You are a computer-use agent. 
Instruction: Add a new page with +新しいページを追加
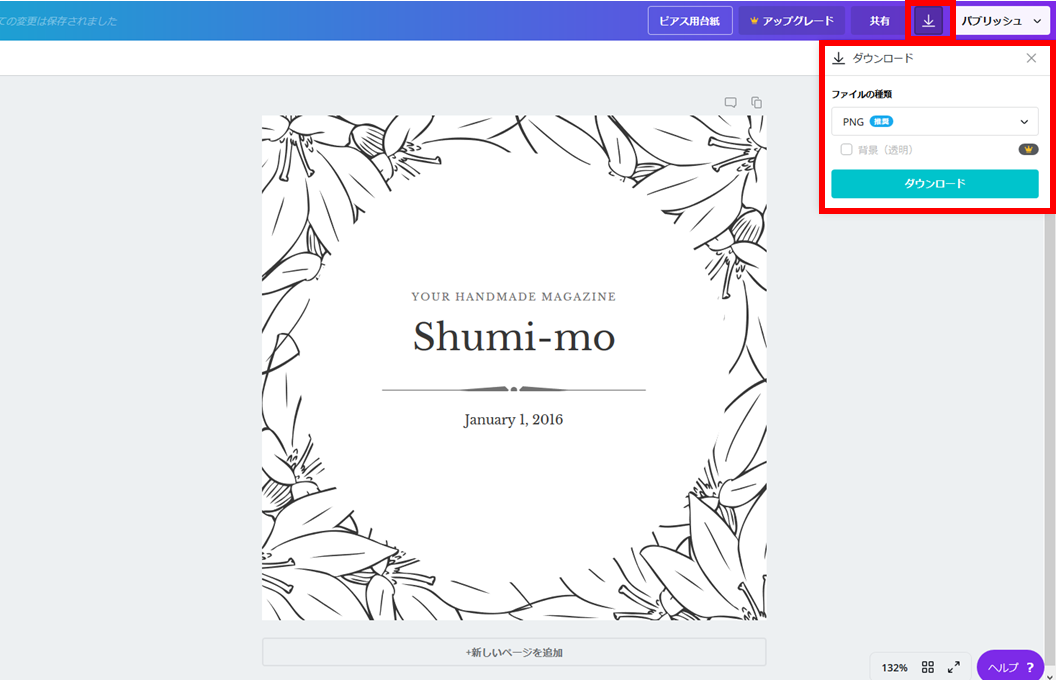click(x=514, y=652)
